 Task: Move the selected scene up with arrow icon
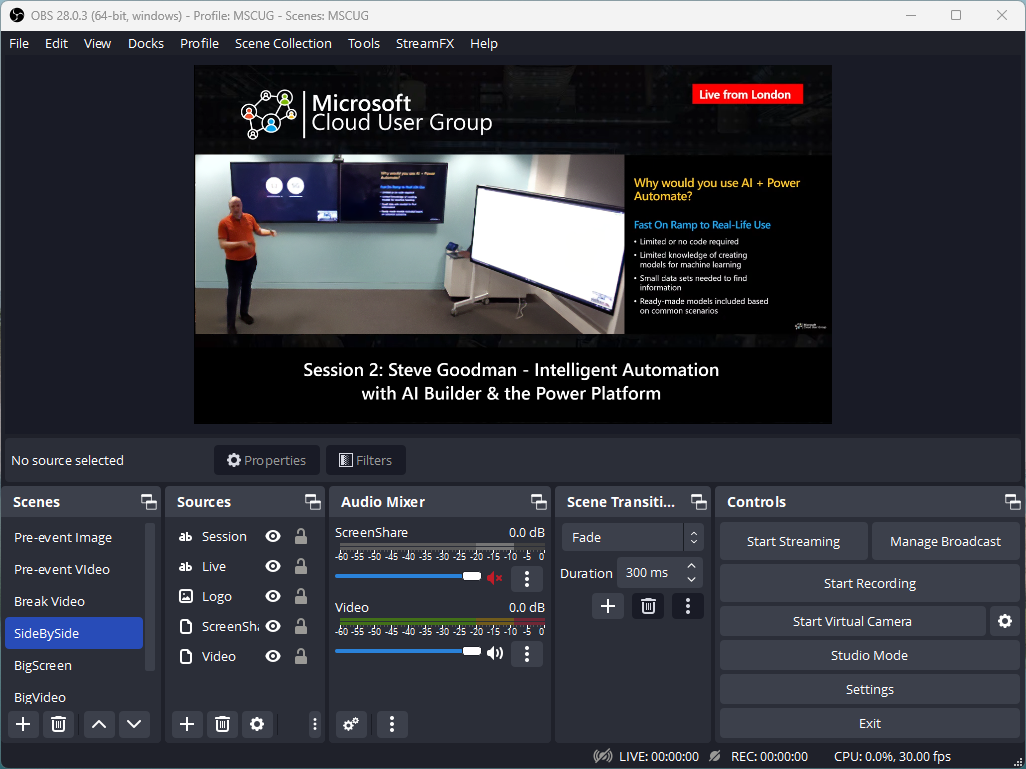pyautogui.click(x=98, y=724)
